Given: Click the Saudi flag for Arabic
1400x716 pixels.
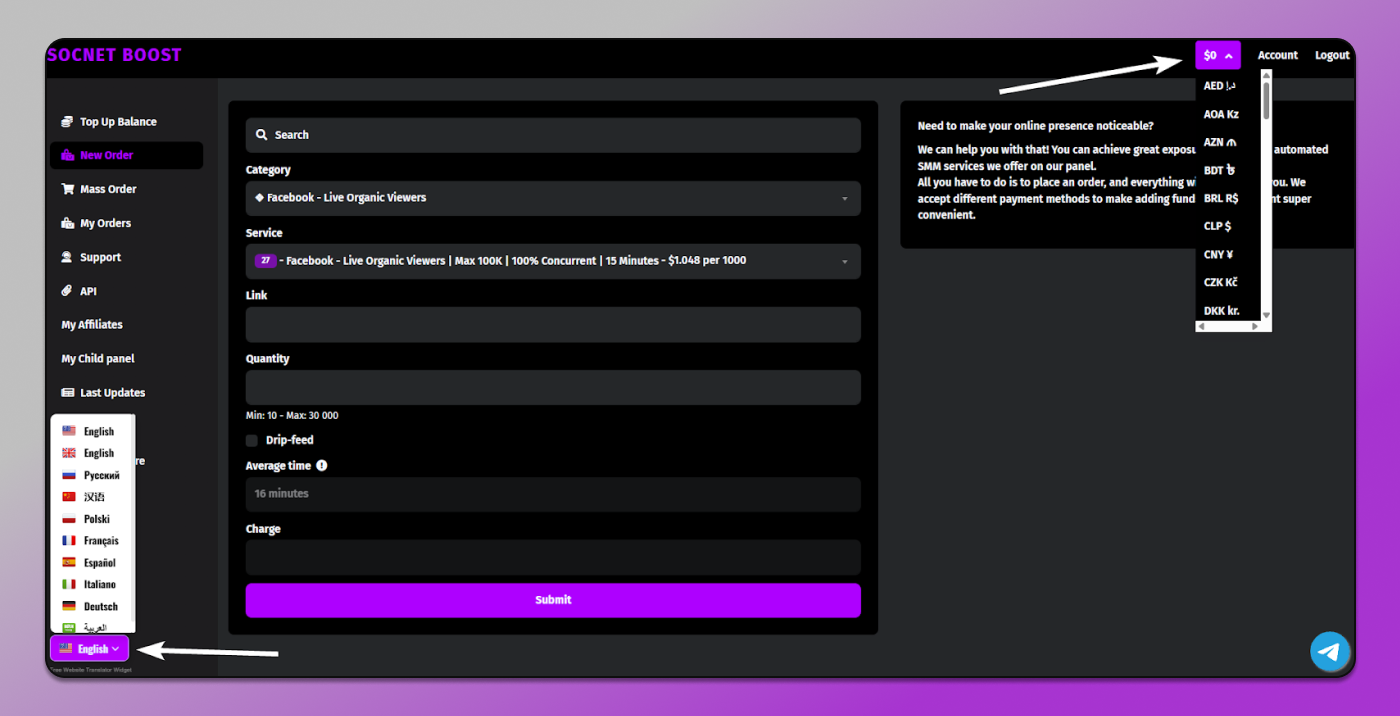Looking at the screenshot, I should pyautogui.click(x=69, y=627).
